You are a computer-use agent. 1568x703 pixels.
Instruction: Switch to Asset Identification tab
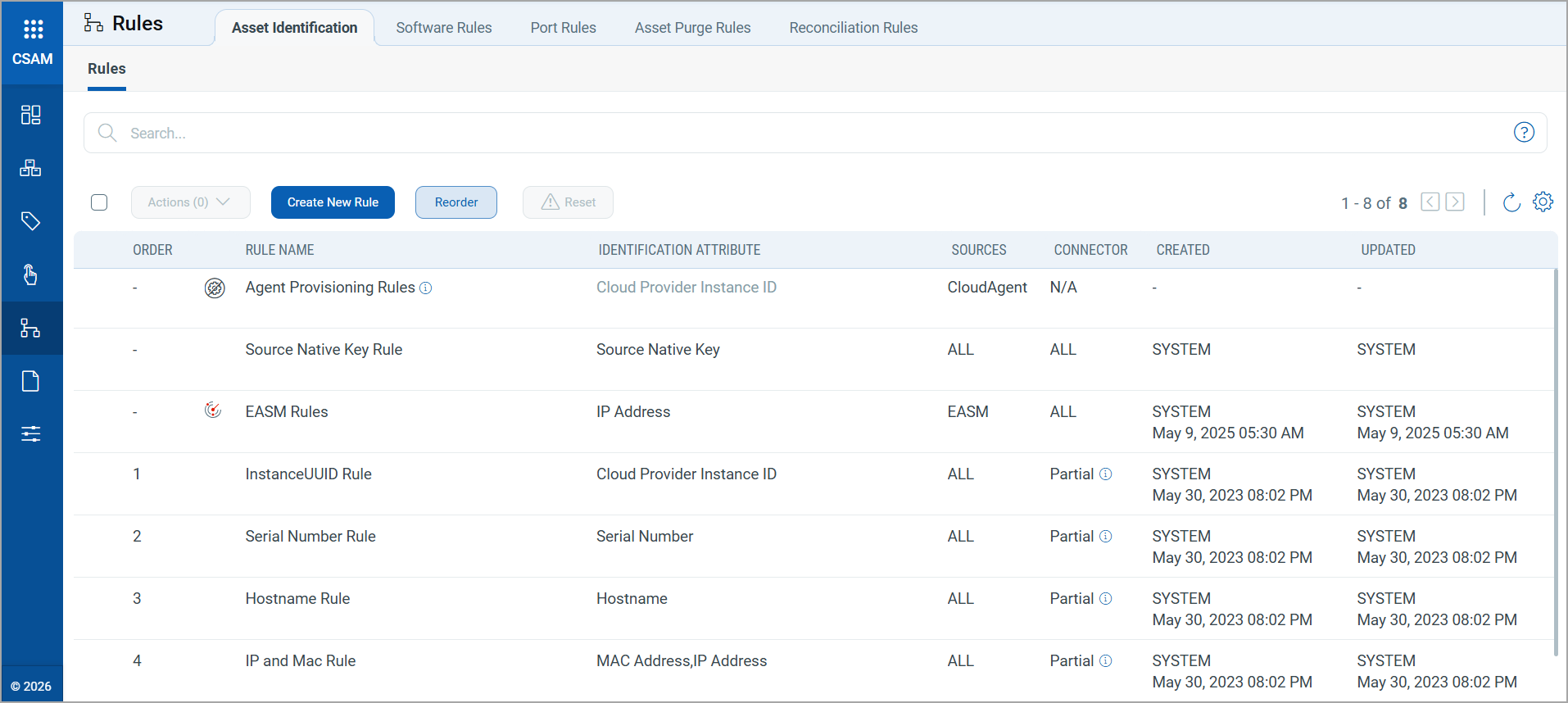(x=294, y=28)
